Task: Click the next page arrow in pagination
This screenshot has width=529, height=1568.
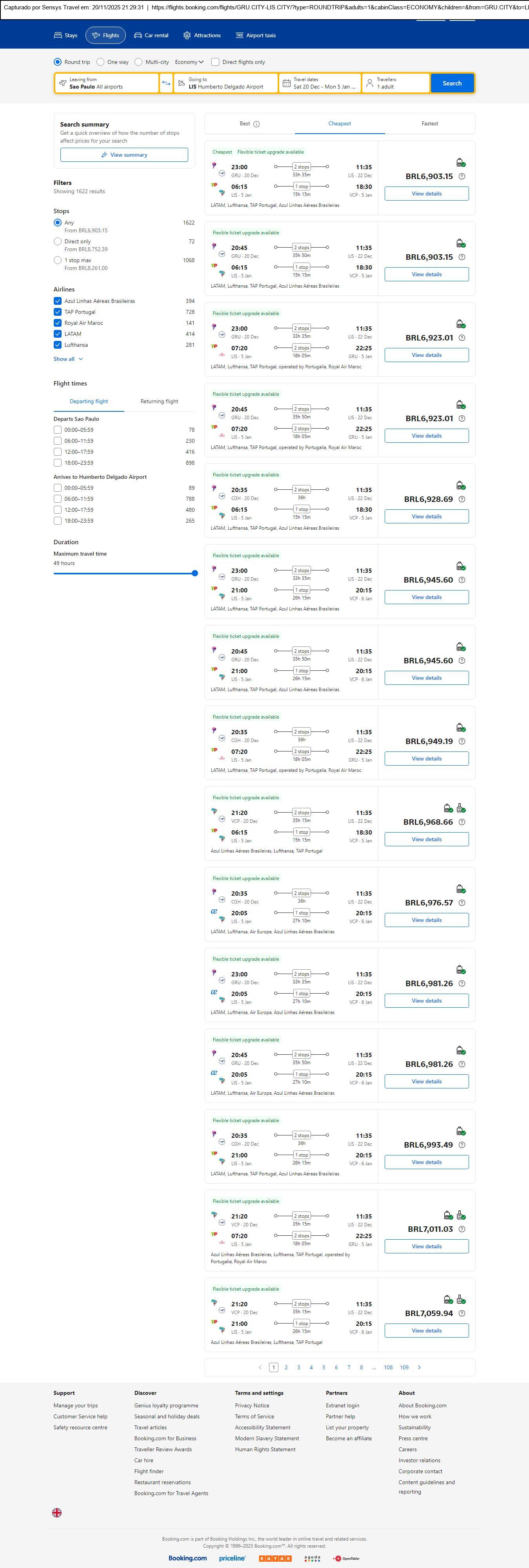Action: pos(419,1367)
